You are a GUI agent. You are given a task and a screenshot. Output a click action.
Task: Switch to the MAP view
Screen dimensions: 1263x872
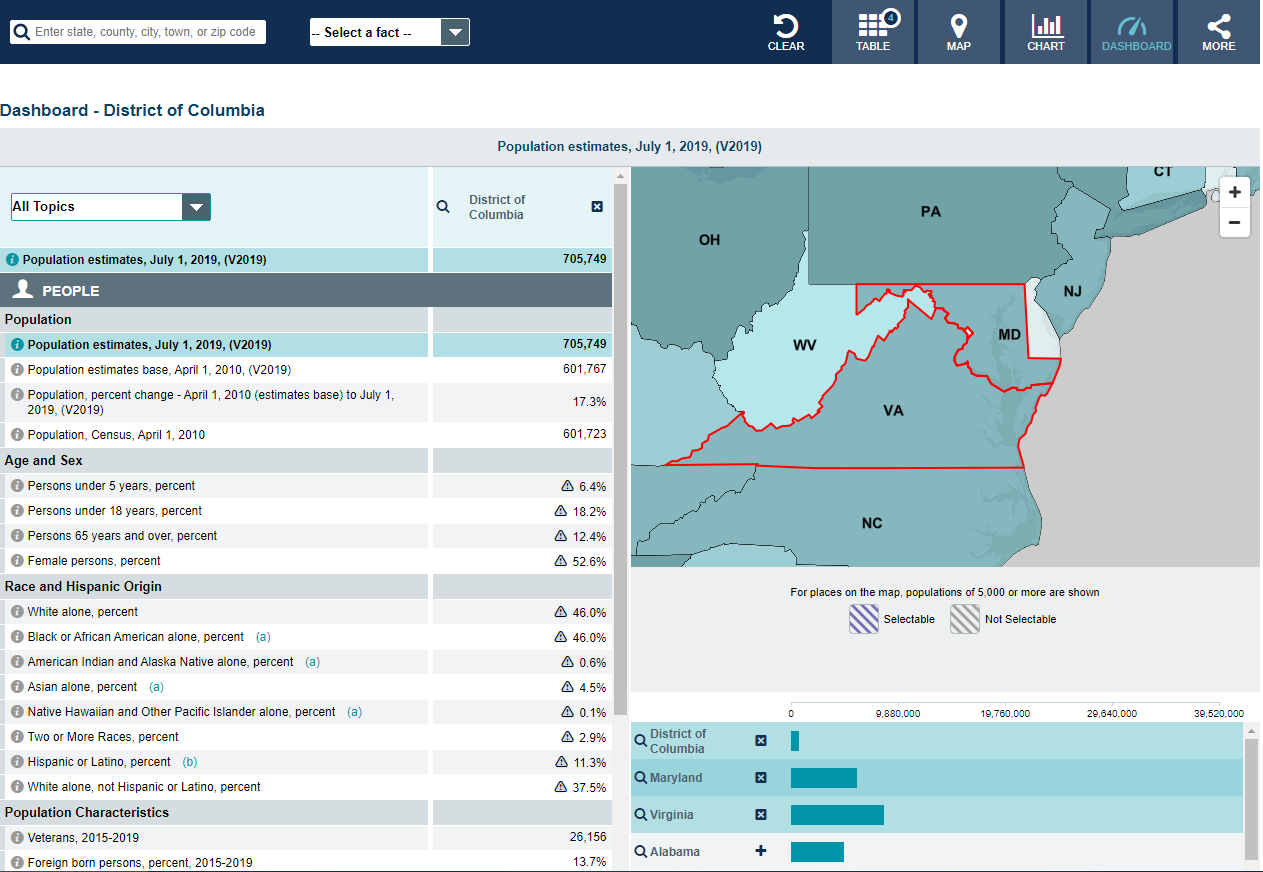pos(959,32)
